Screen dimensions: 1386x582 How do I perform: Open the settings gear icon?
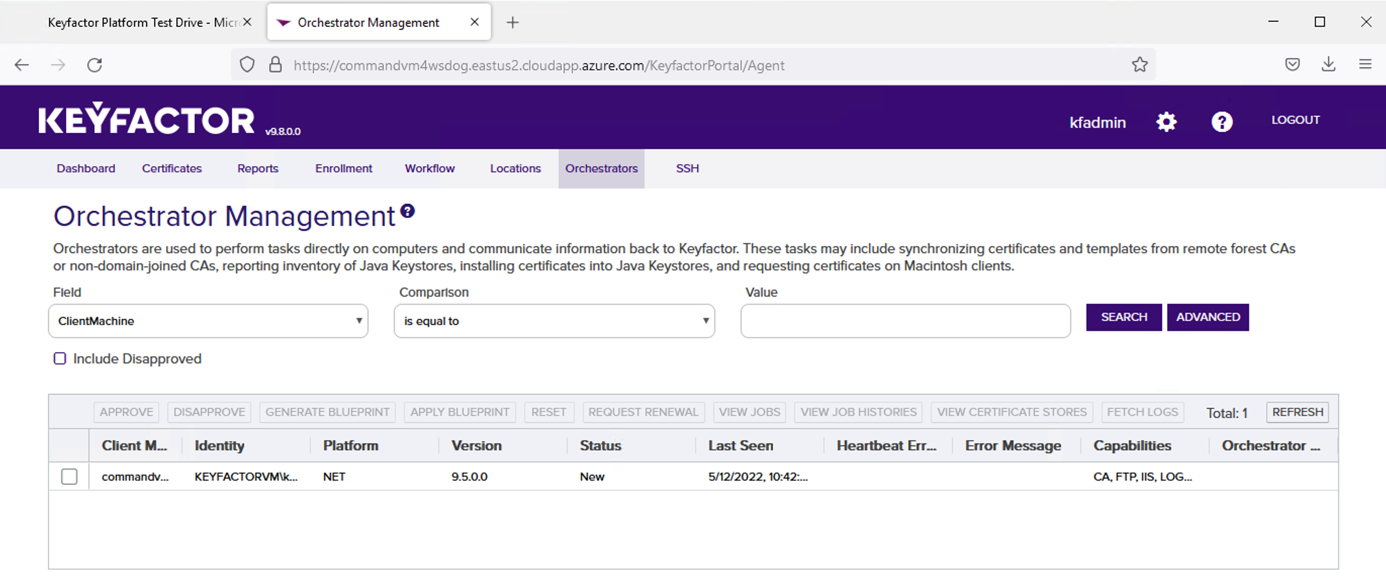coord(1166,122)
